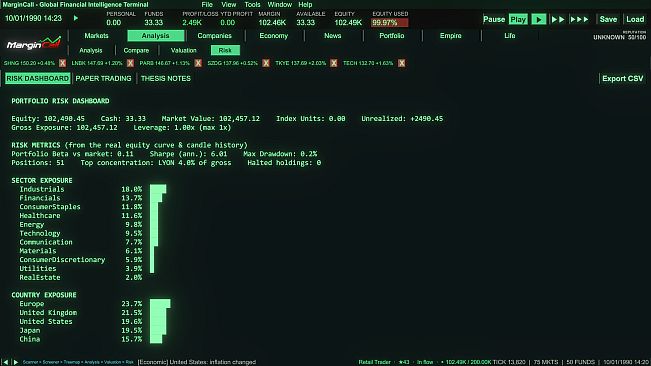Open the Tools menu
The image size is (651, 366).
click(x=252, y=5)
